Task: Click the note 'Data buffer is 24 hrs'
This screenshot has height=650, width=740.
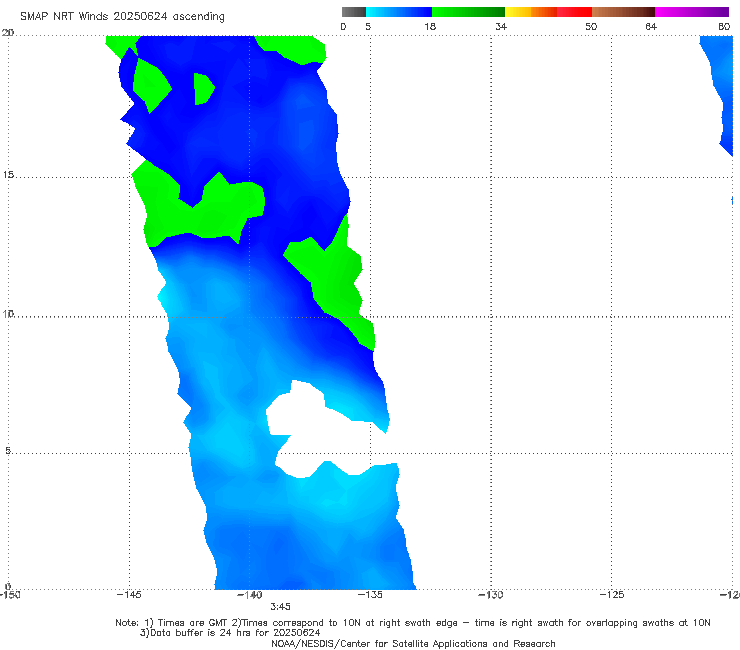Action: (x=203, y=633)
